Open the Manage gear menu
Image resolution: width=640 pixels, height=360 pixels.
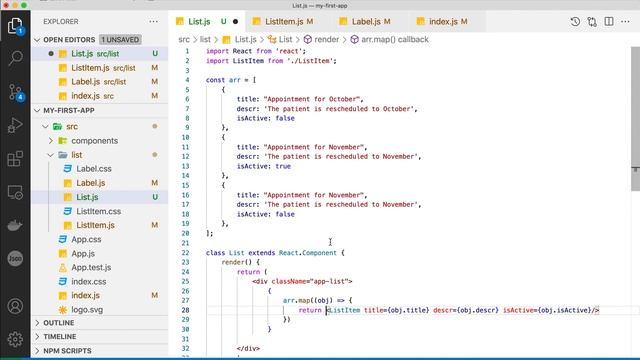click(x=15, y=339)
